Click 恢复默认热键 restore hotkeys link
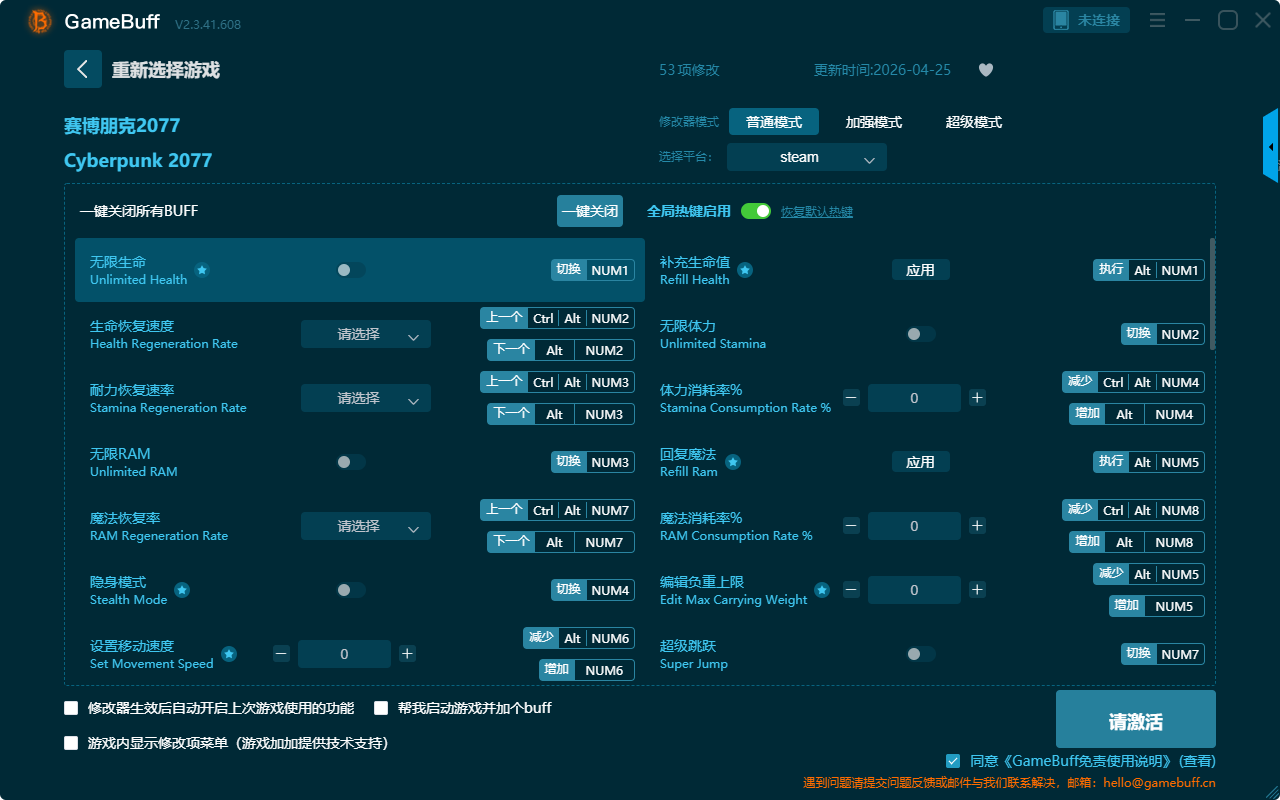The height and width of the screenshot is (800, 1280). [817, 212]
